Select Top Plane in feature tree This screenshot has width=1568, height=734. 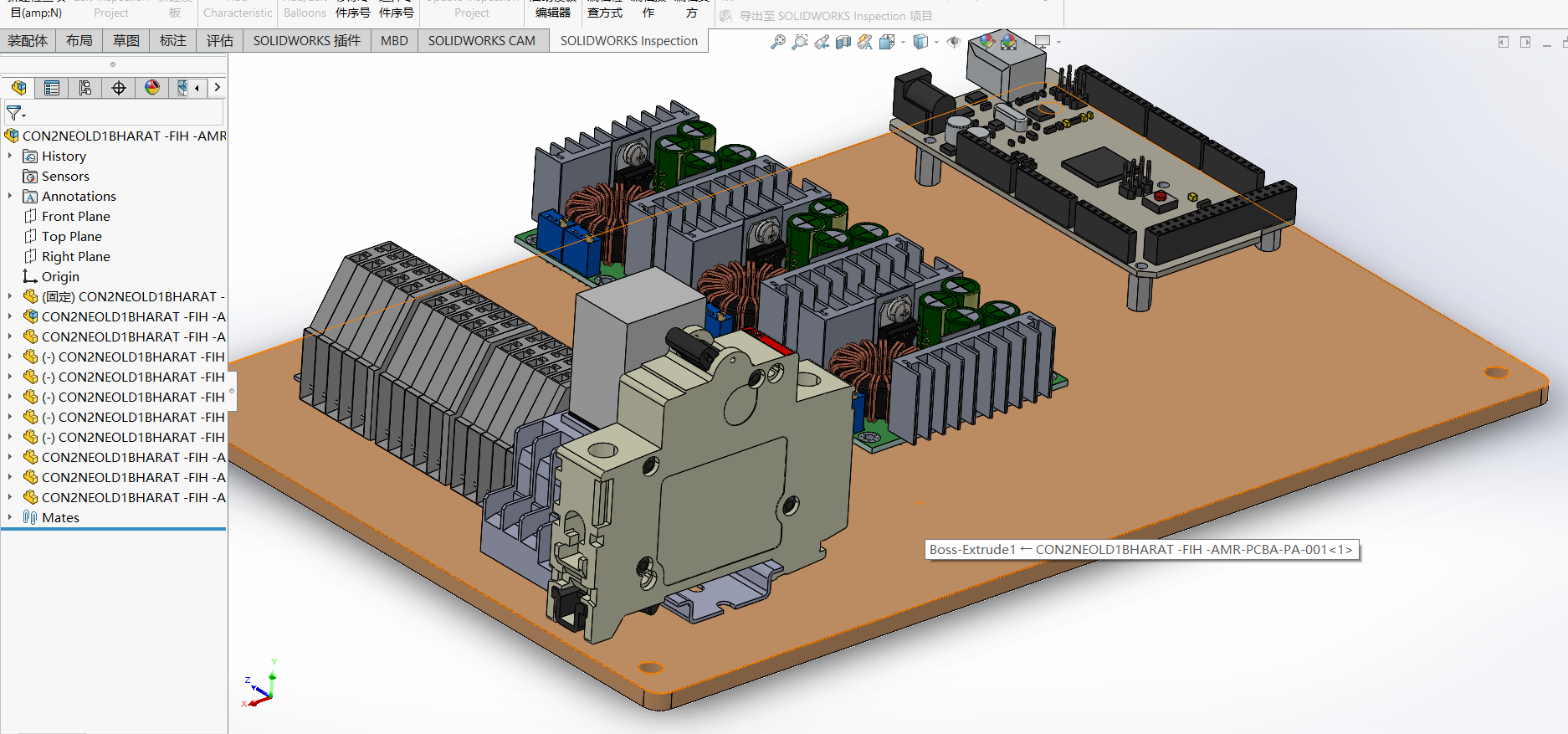[x=71, y=236]
